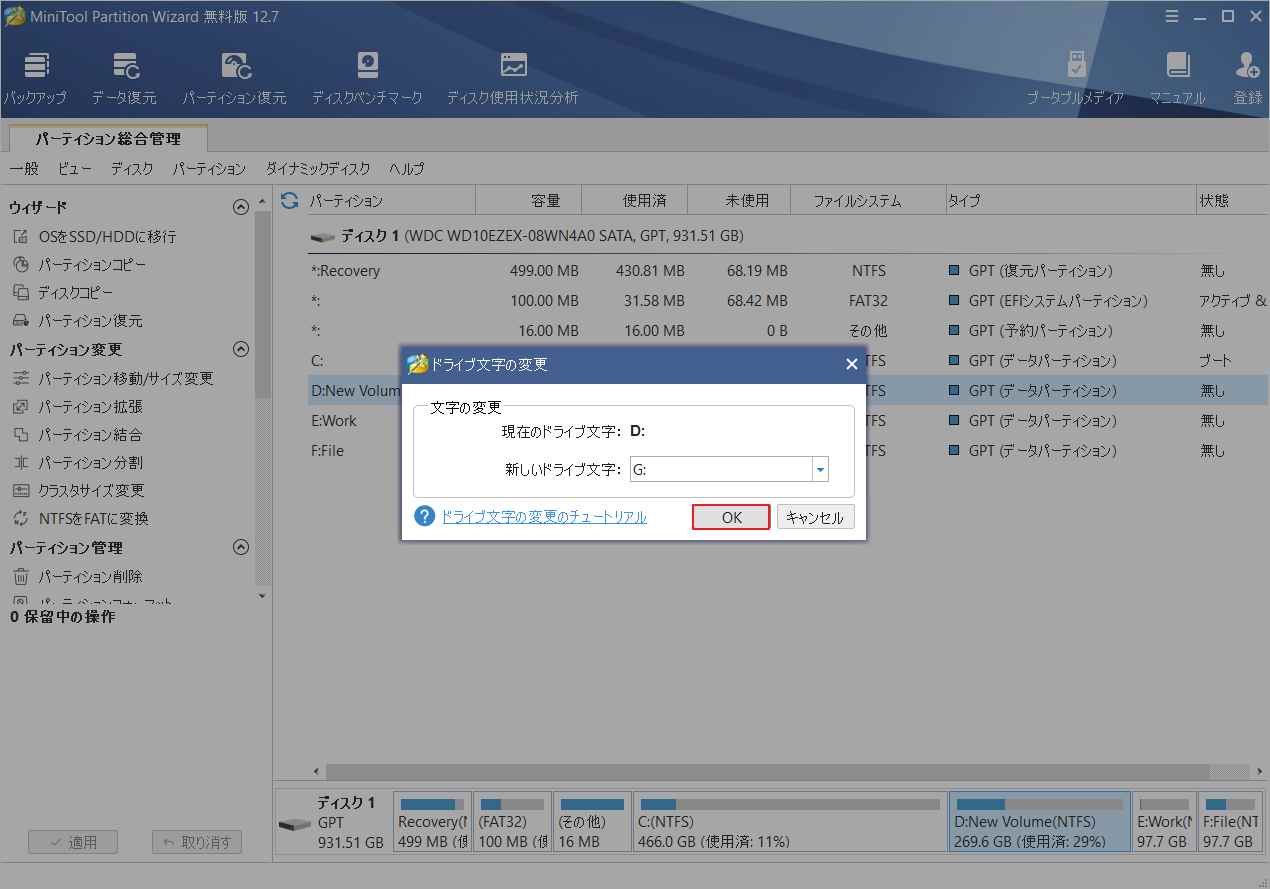Expand the new drive letter G: dropdown
This screenshot has width=1270, height=889.
[x=820, y=469]
